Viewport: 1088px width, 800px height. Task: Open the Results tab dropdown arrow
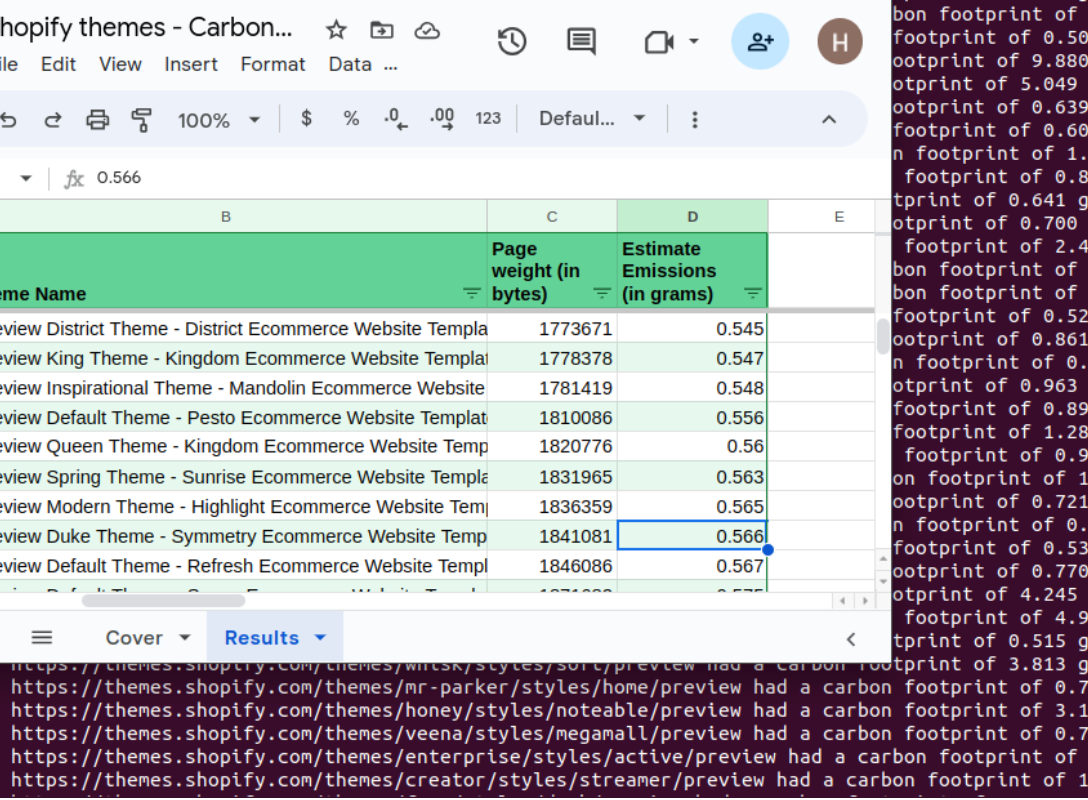320,637
